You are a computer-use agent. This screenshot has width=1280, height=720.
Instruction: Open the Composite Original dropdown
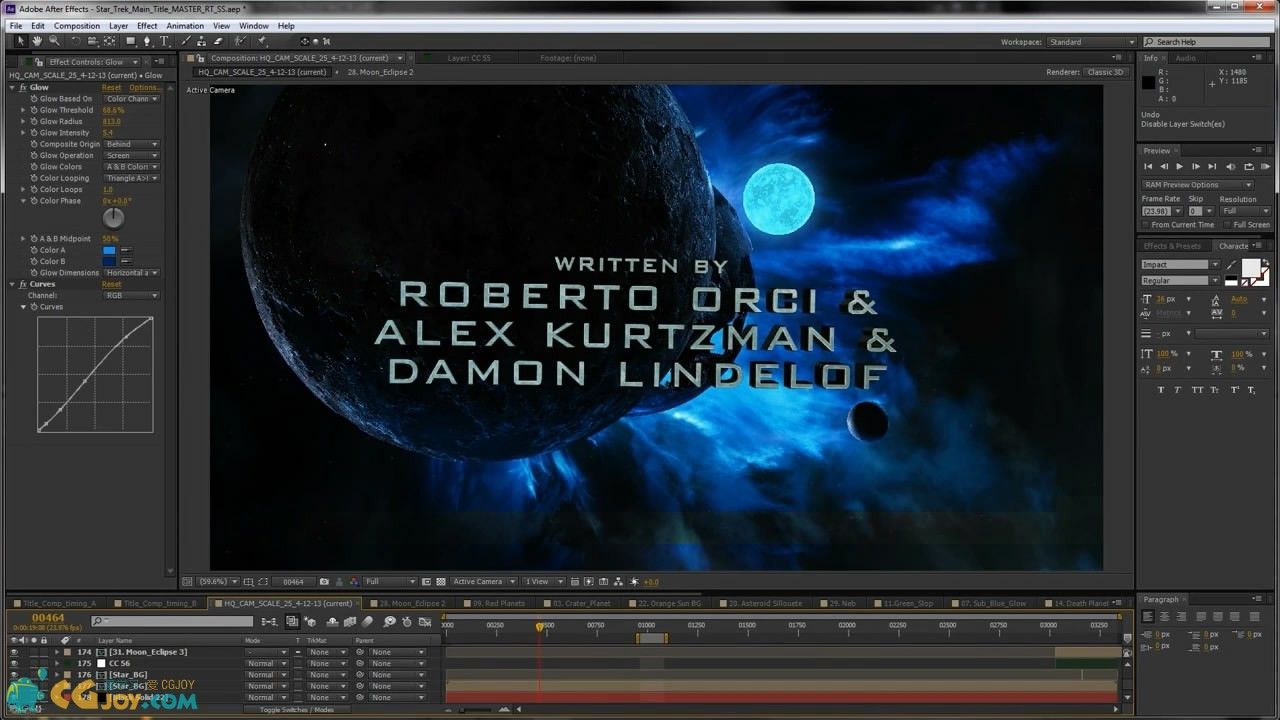pyautogui.click(x=131, y=144)
